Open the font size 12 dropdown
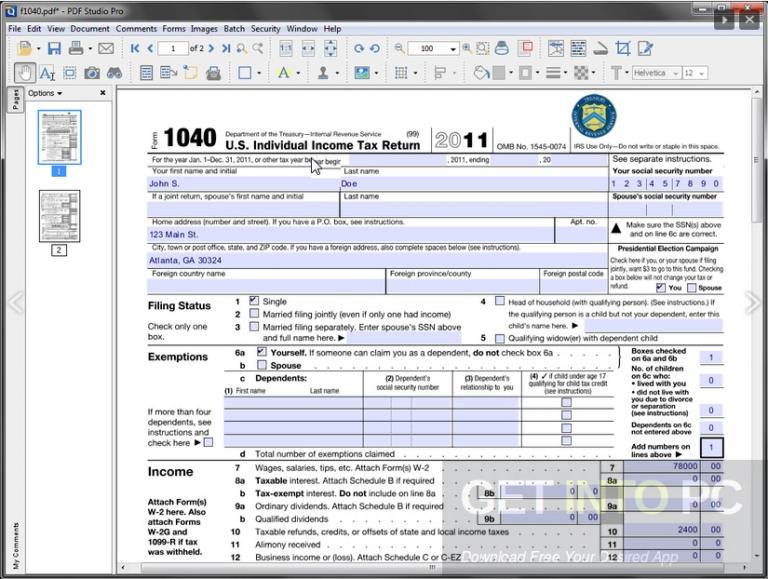768x579 pixels. 702,73
